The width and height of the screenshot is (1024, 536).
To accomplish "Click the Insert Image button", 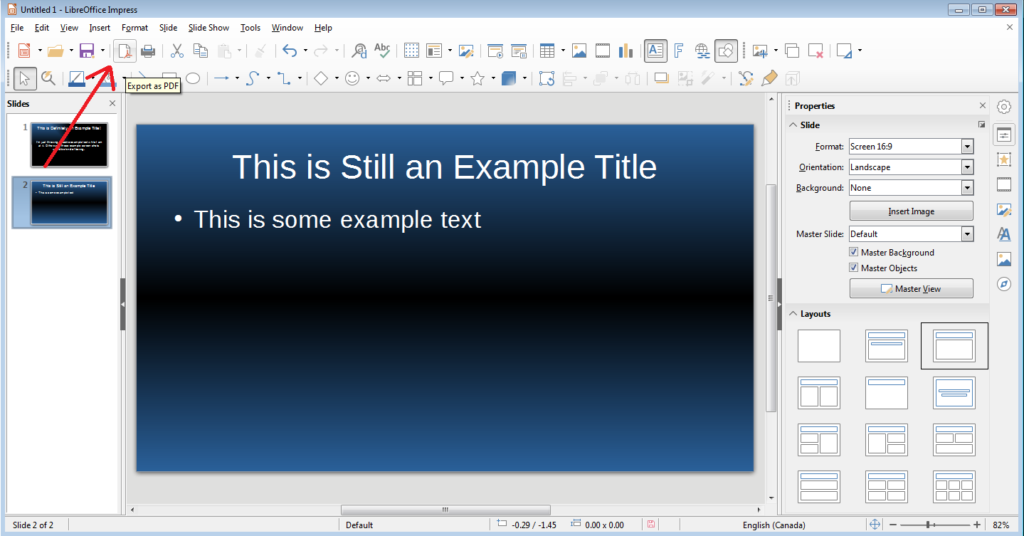I will (910, 211).
